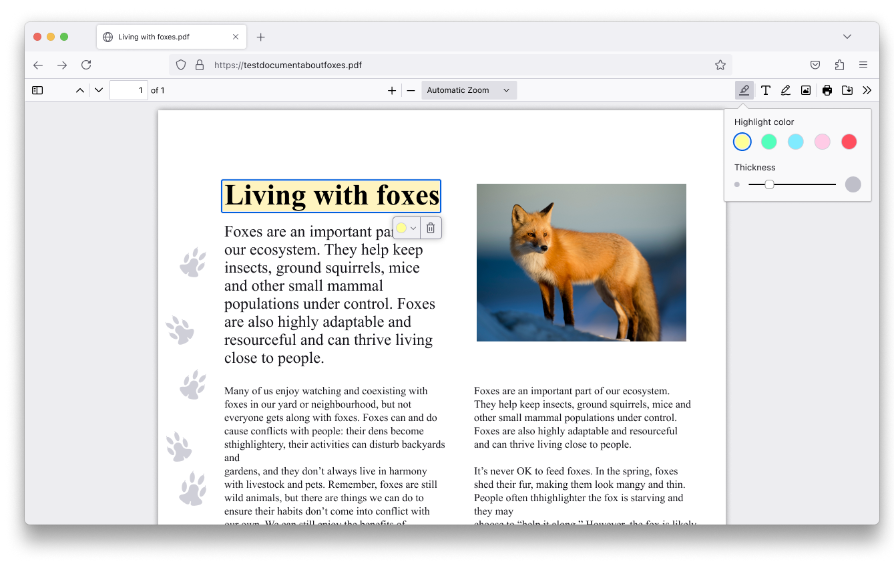The image size is (894, 561).
Task: Open Pocket save icon
Action: point(815,65)
